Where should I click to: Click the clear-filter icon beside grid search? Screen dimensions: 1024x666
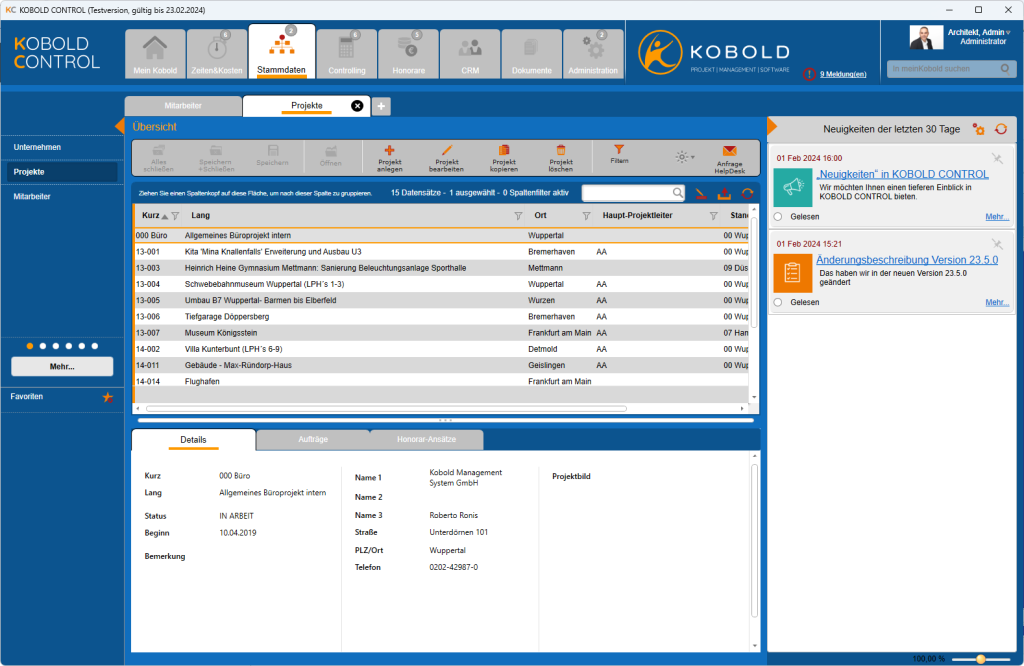(701, 193)
